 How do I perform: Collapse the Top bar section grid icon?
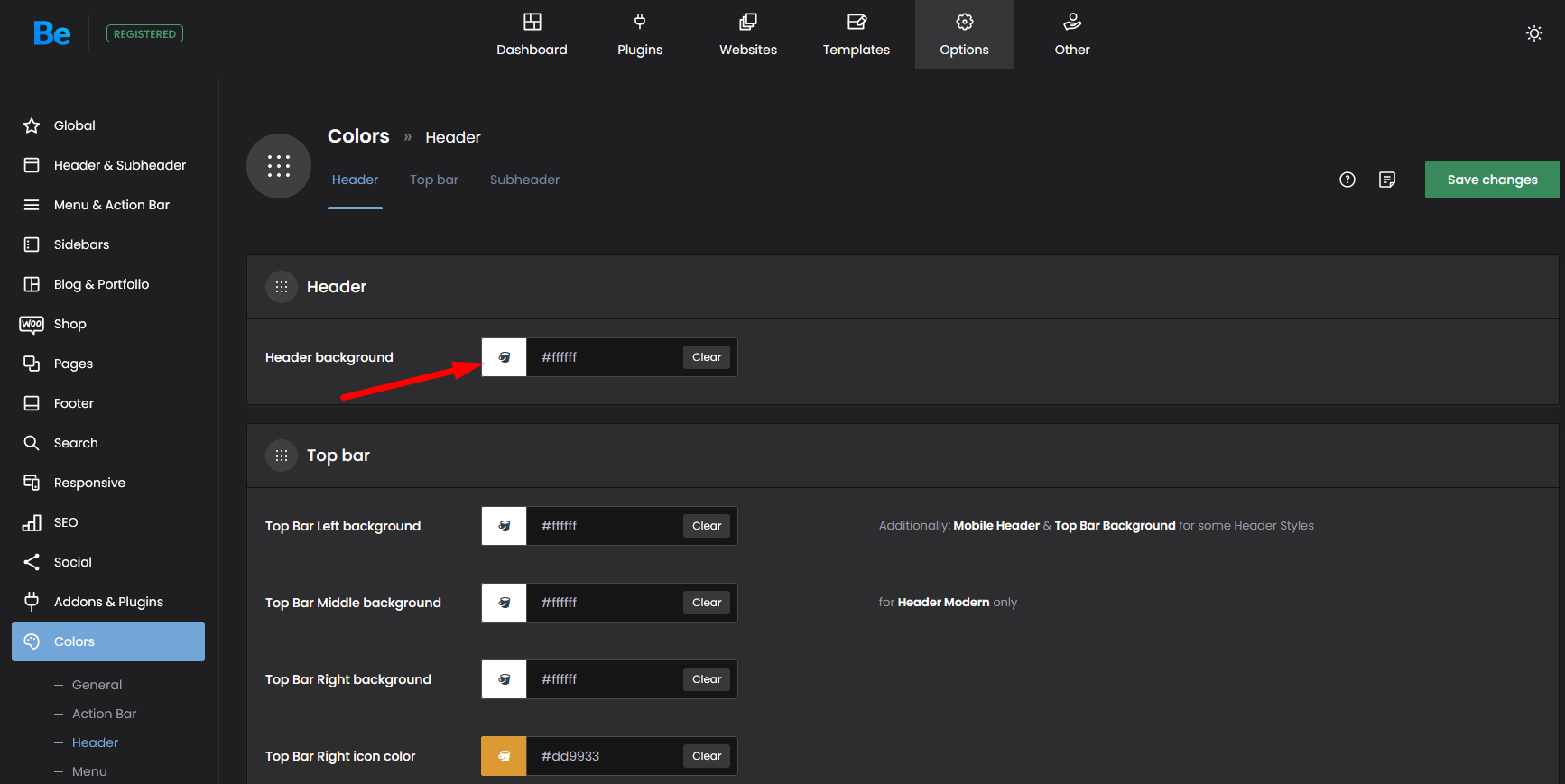[x=282, y=456]
